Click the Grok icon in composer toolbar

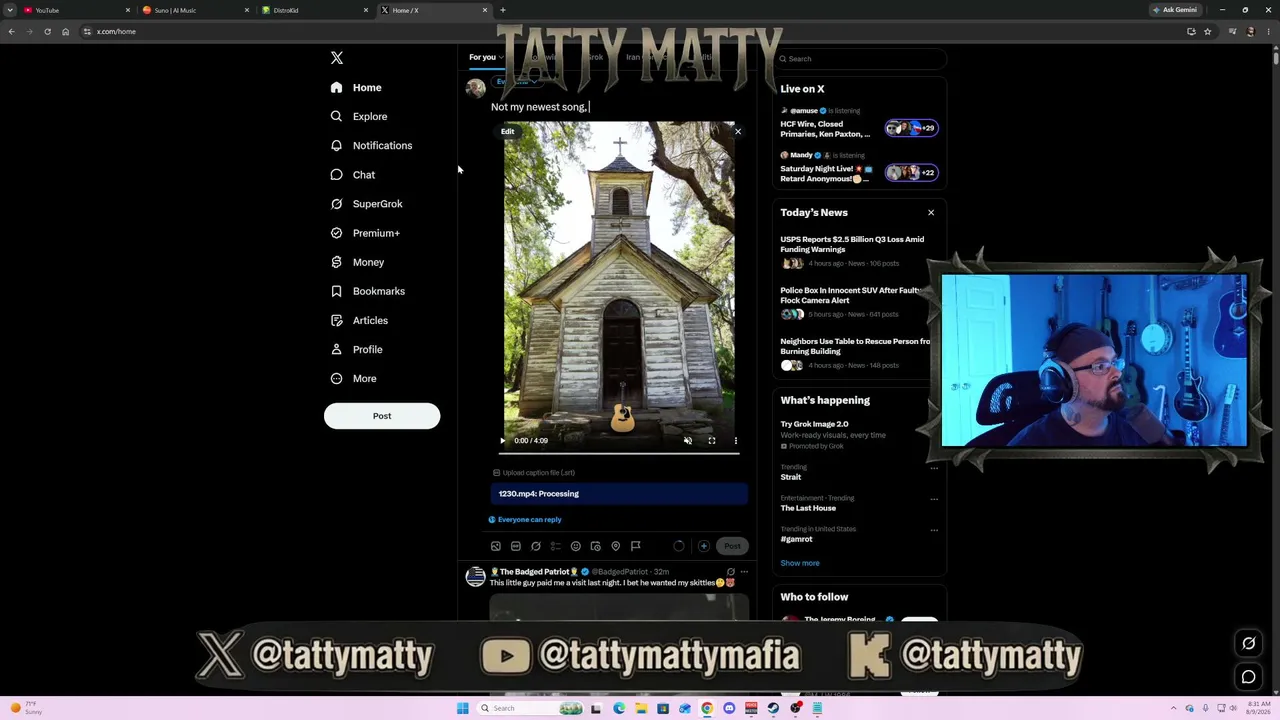pyautogui.click(x=536, y=547)
